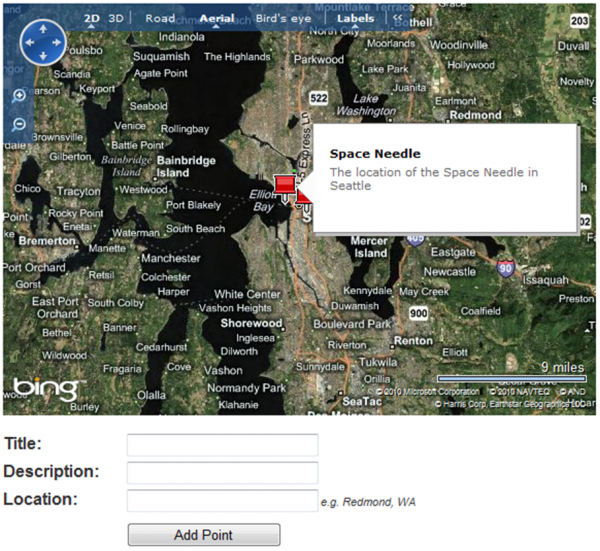Toggle map Labels on or off
The height and width of the screenshot is (551, 600).
355,18
